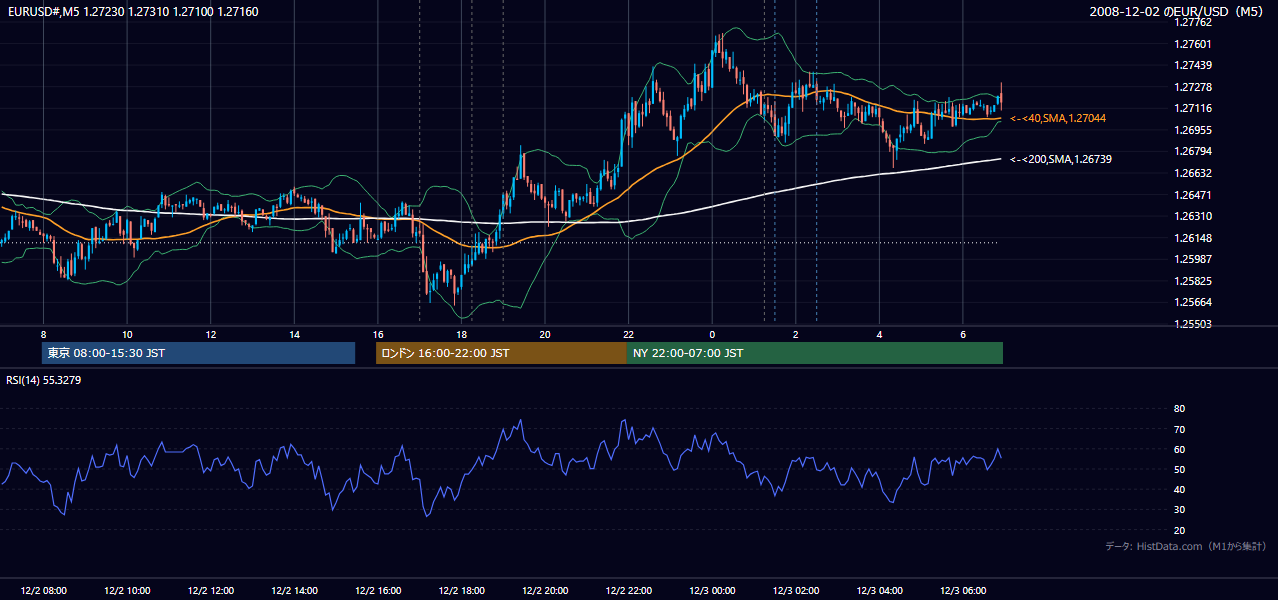
Task: Select the 200,SMA,1.26739 moving average label
Action: 1061,159
